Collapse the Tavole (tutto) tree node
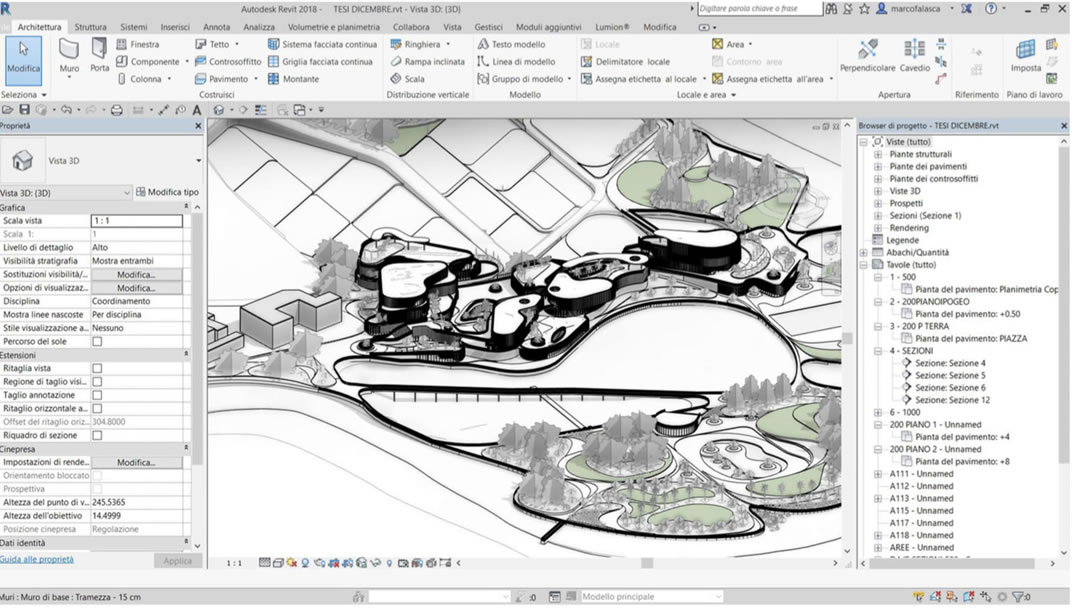 click(x=864, y=265)
